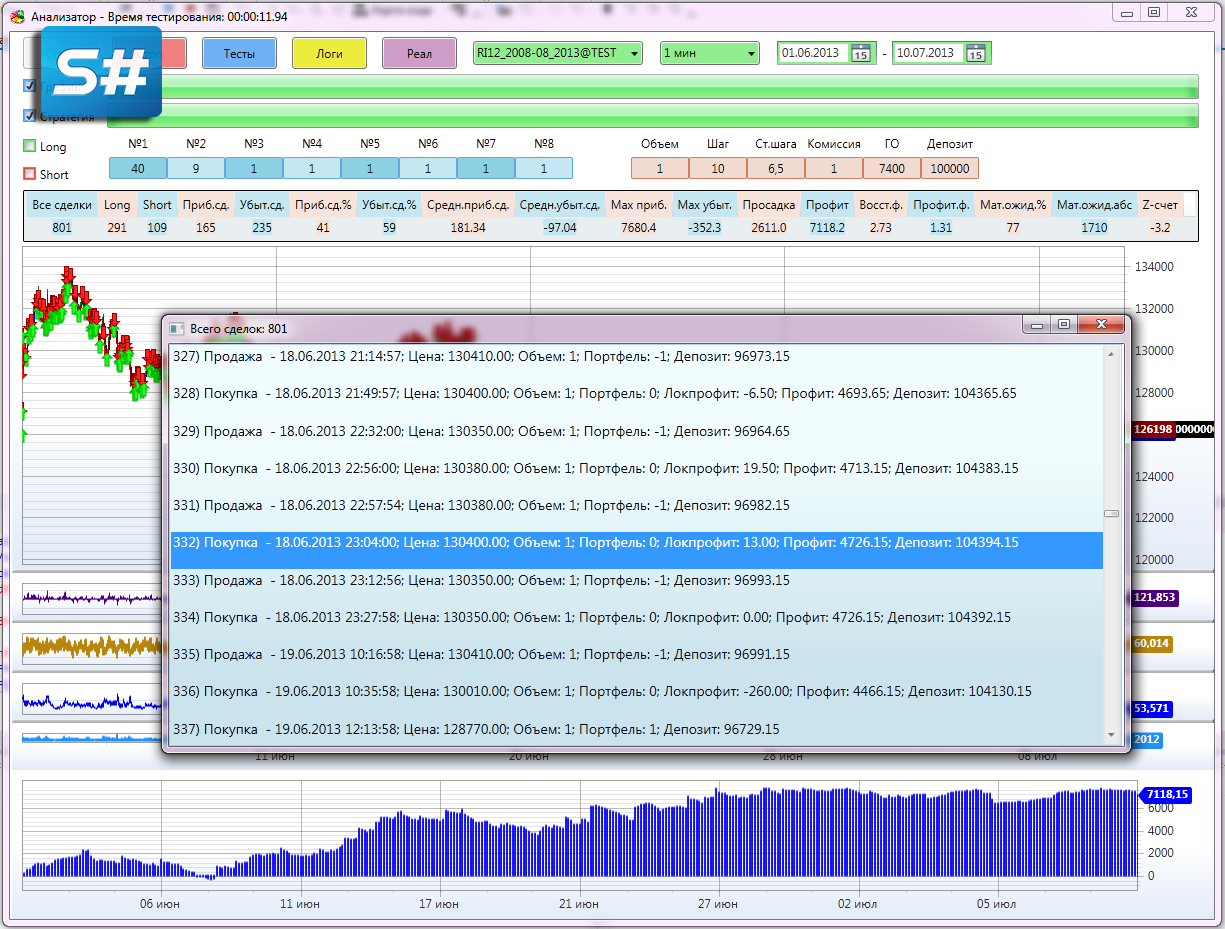Image resolution: width=1225 pixels, height=929 pixels.
Task: Click scroll-up arrow in trades list
Action: click(1110, 354)
